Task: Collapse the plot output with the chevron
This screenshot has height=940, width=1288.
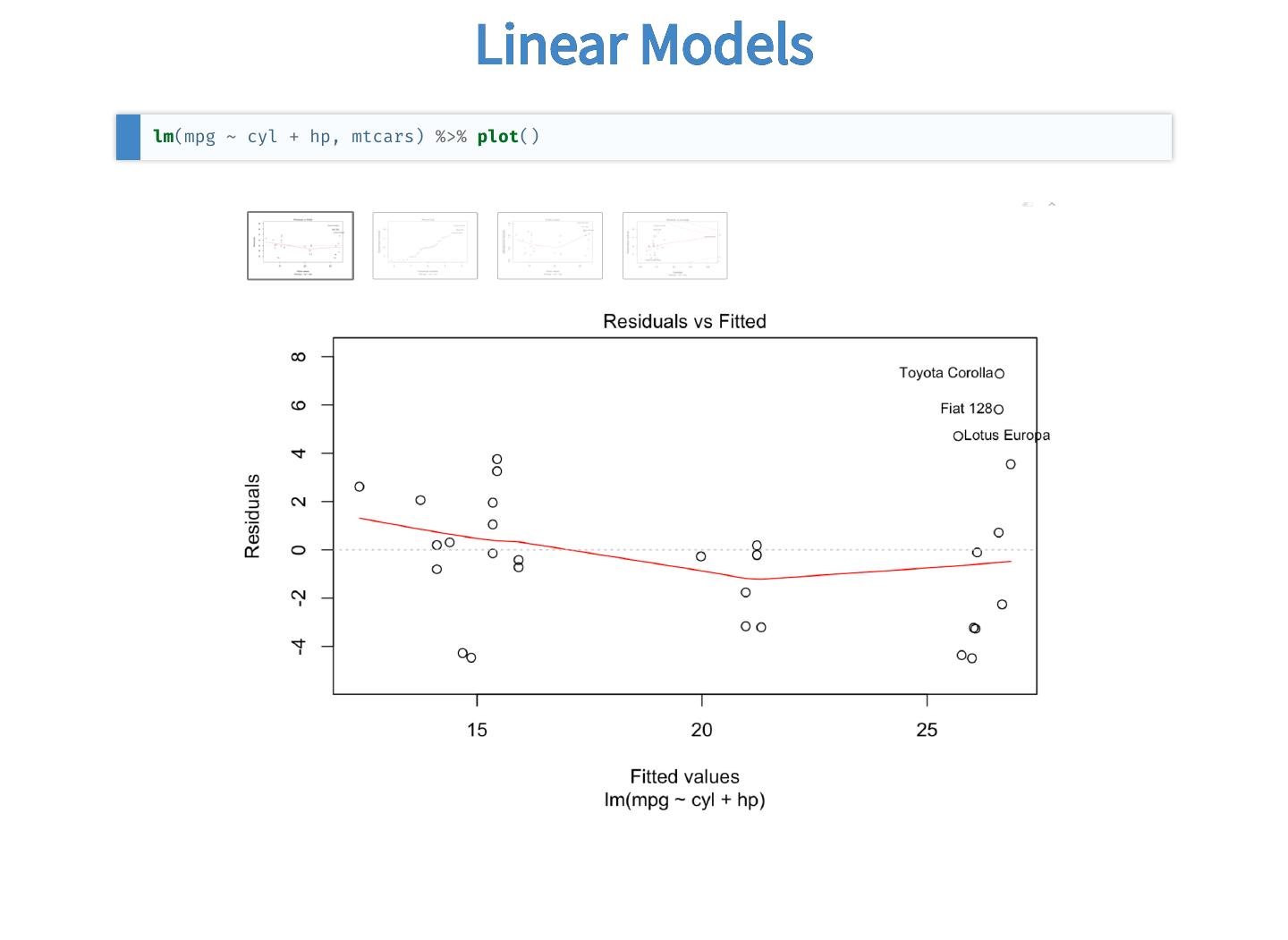Action: (x=1052, y=205)
